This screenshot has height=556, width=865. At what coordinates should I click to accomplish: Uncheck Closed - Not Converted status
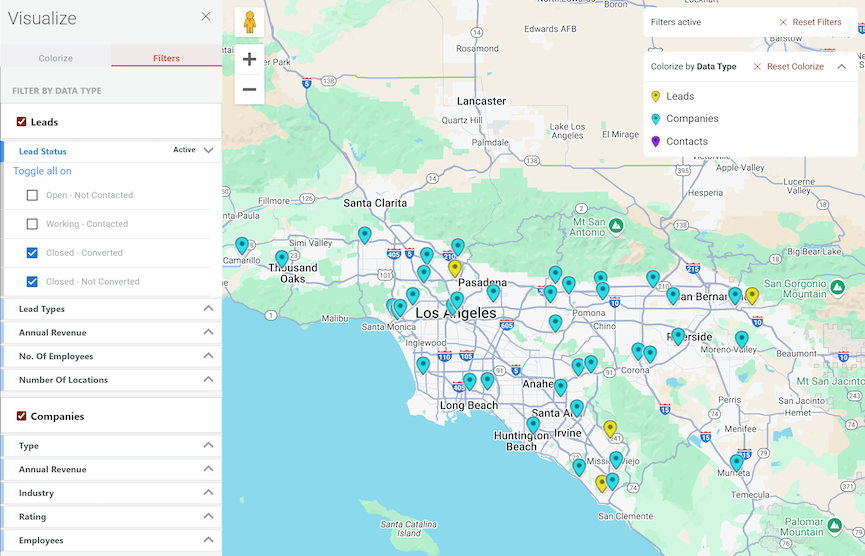(x=32, y=281)
